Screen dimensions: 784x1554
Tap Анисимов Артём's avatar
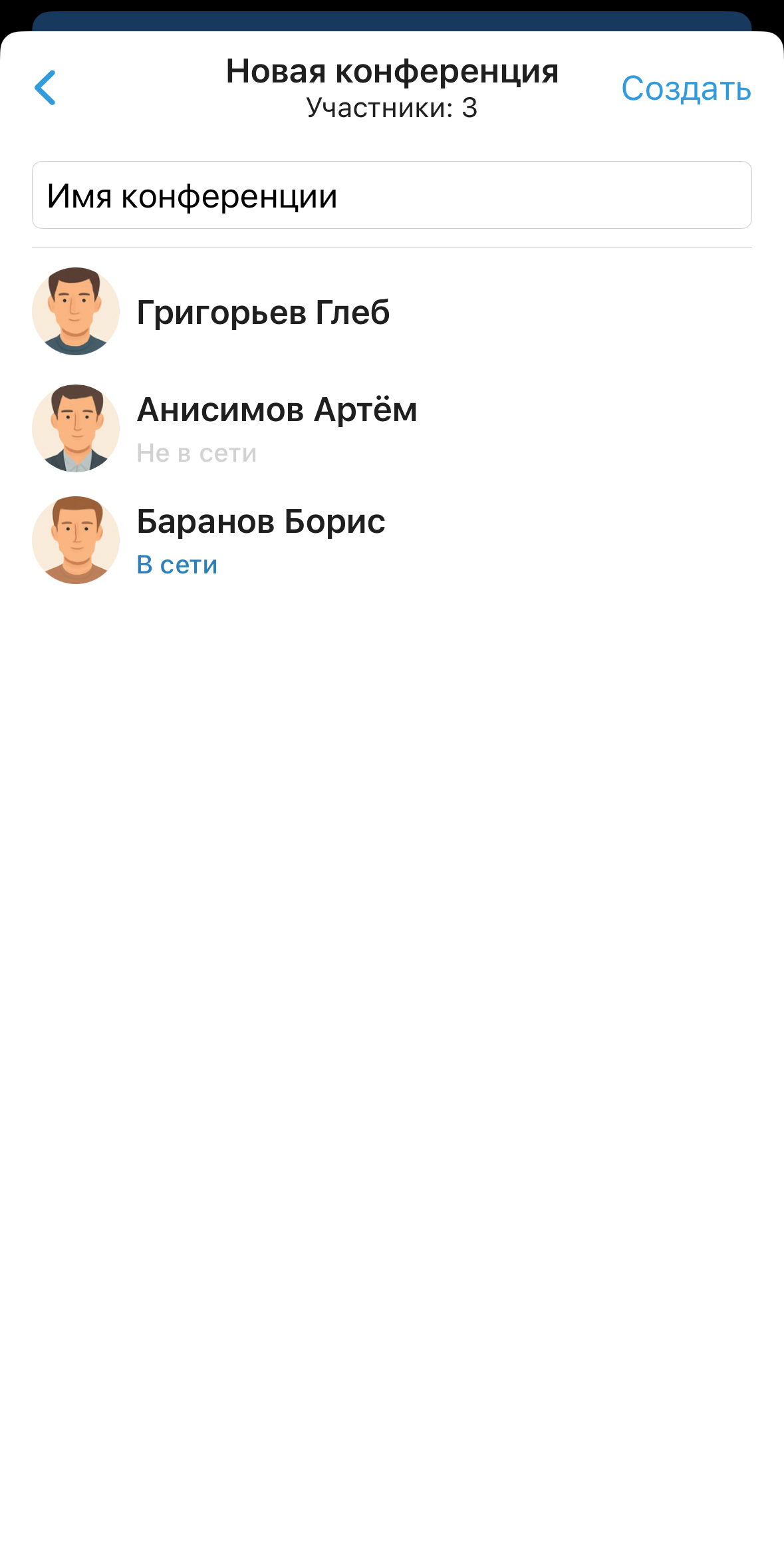76,428
